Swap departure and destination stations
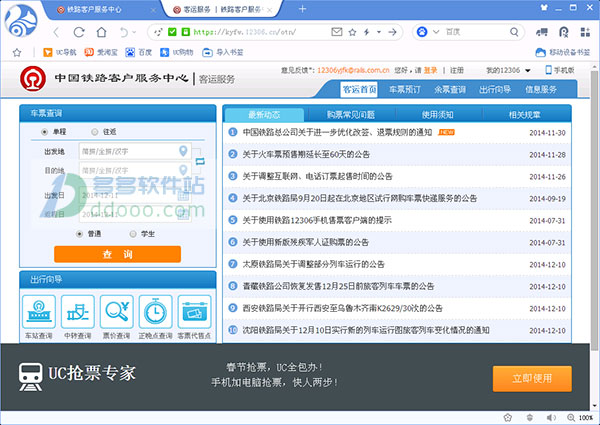Image resolution: width=600 pixels, height=425 pixels. click(x=200, y=161)
